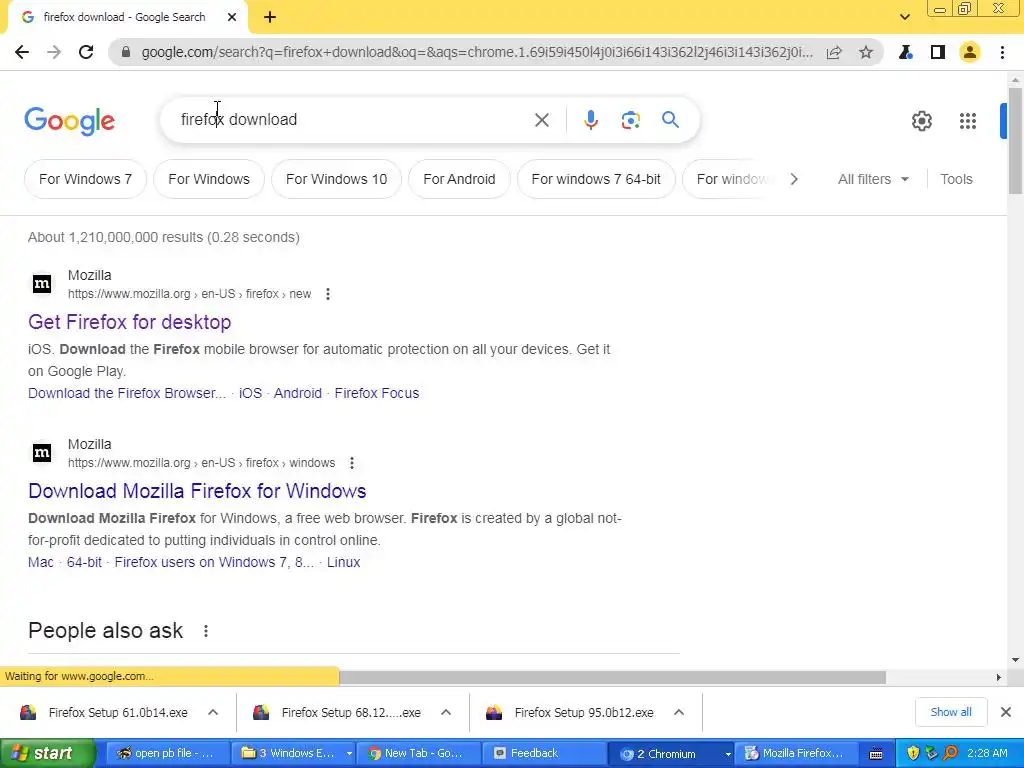Viewport: 1024px width, 768px height.
Task: Click Mozilla favicon of the first result
Action: pos(42,283)
